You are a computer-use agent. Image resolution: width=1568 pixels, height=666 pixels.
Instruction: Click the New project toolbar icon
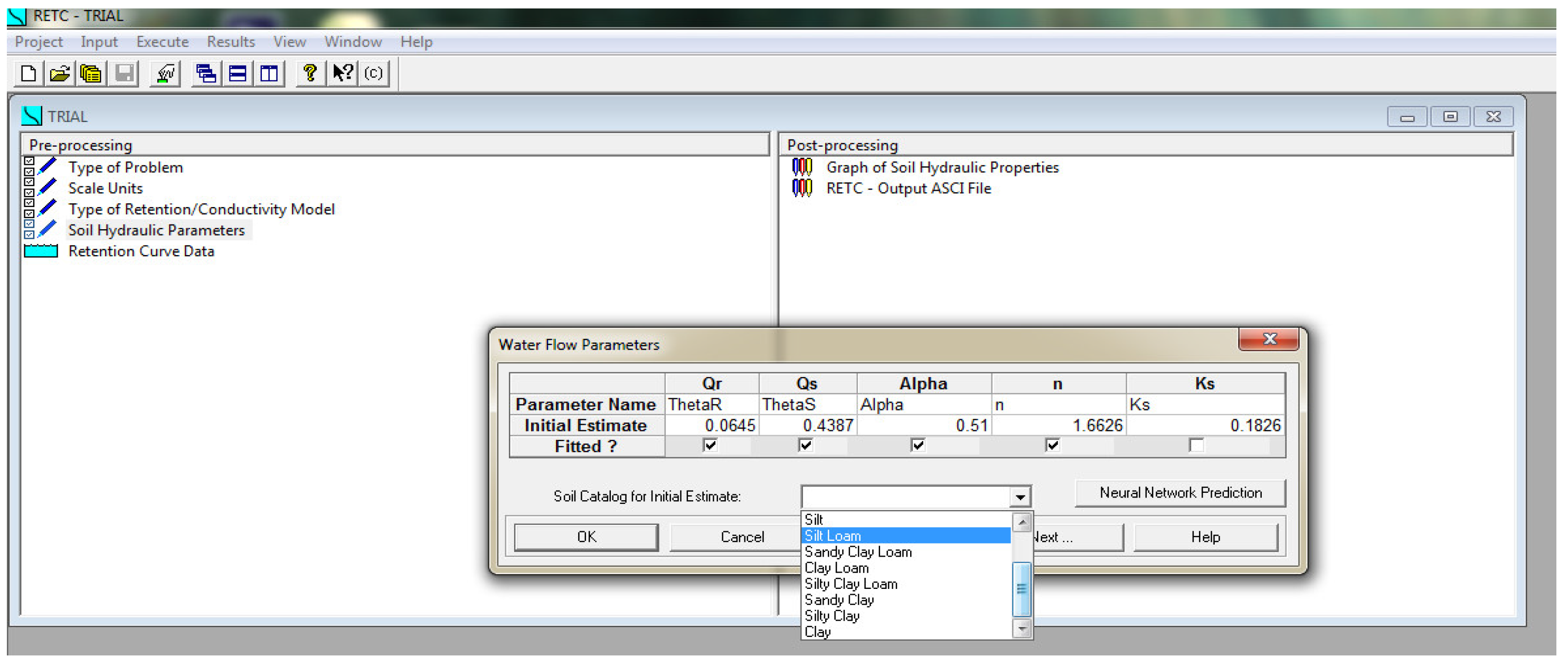(28, 73)
